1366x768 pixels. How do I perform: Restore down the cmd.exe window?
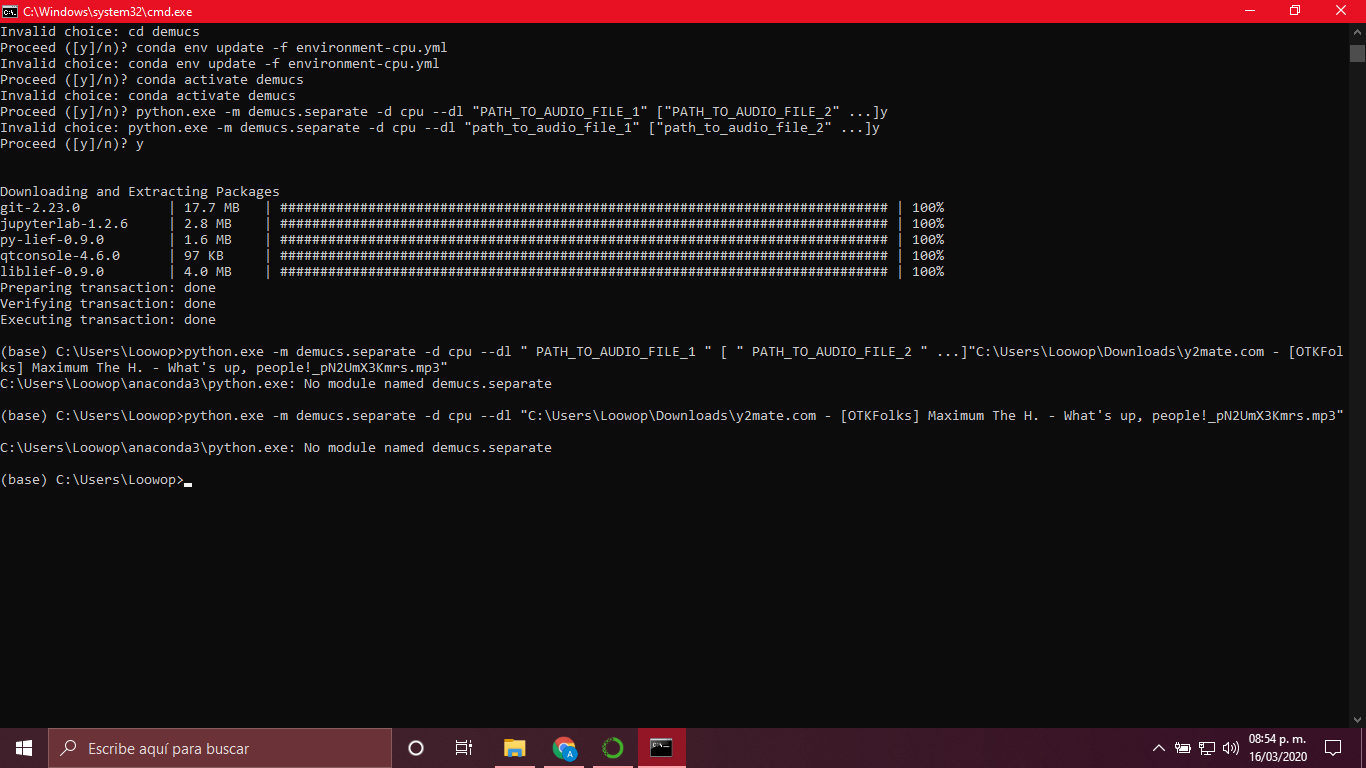pos(1296,11)
